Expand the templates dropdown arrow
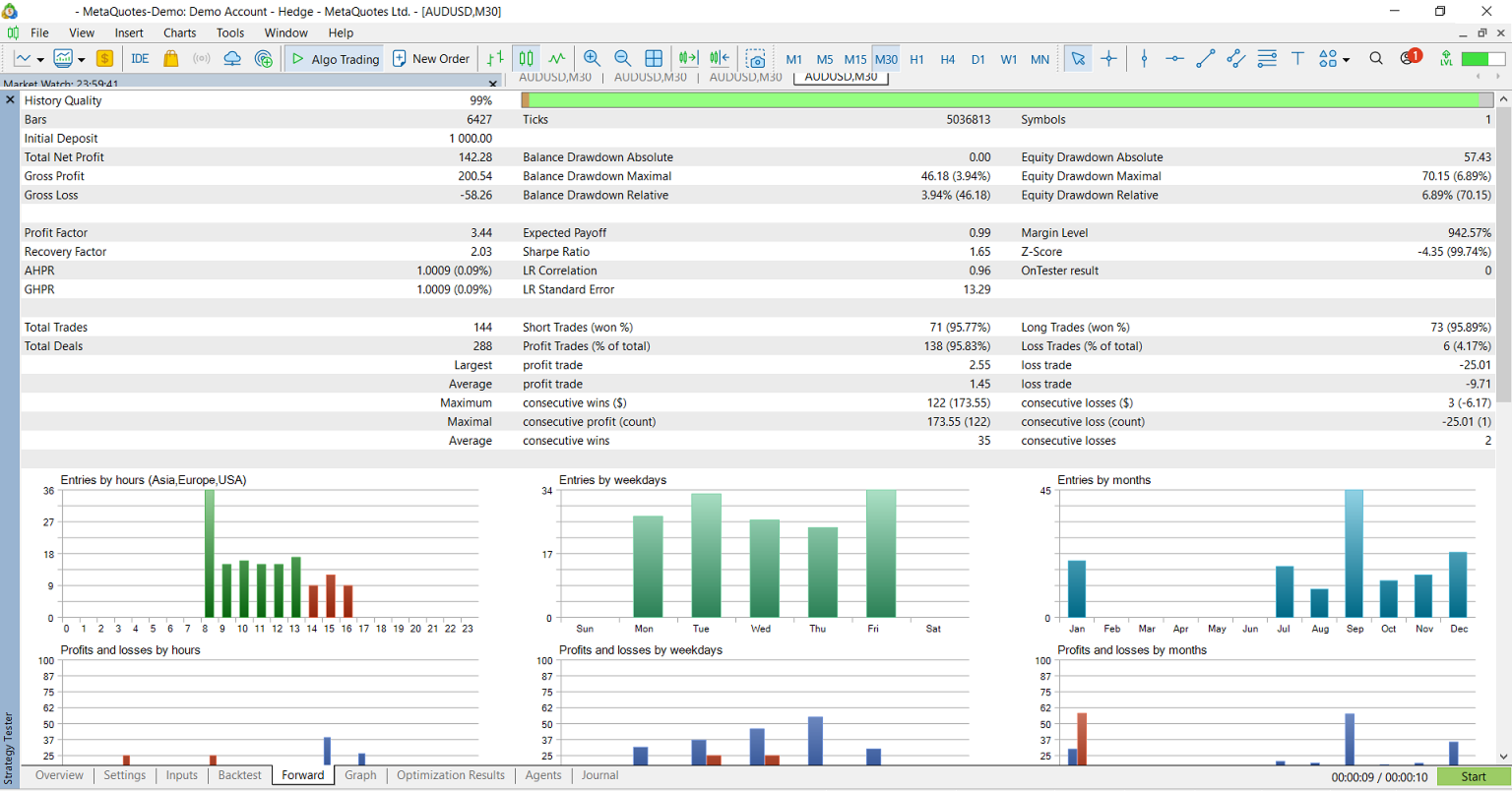Viewport: 1512px width, 791px height. (82, 60)
